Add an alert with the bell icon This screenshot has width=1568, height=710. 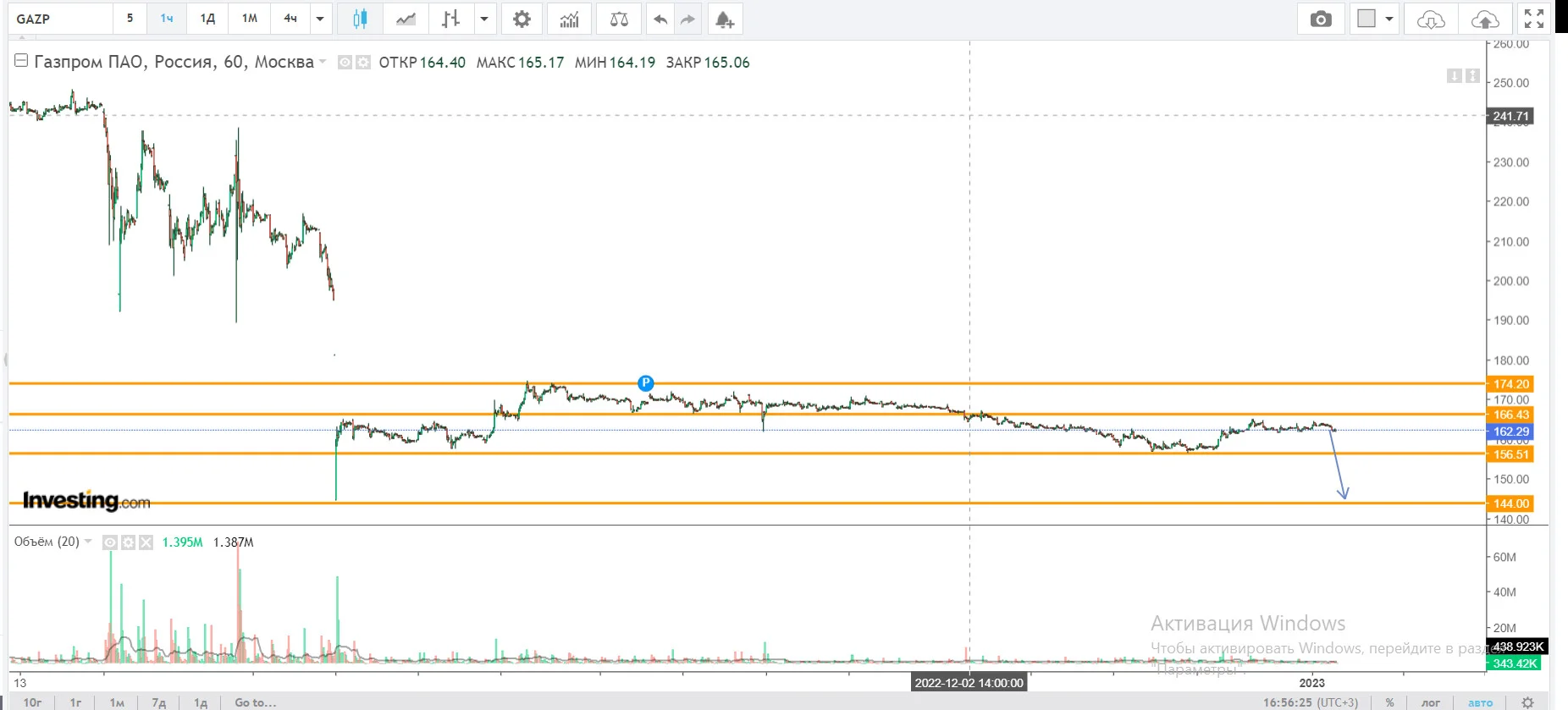pyautogui.click(x=724, y=19)
